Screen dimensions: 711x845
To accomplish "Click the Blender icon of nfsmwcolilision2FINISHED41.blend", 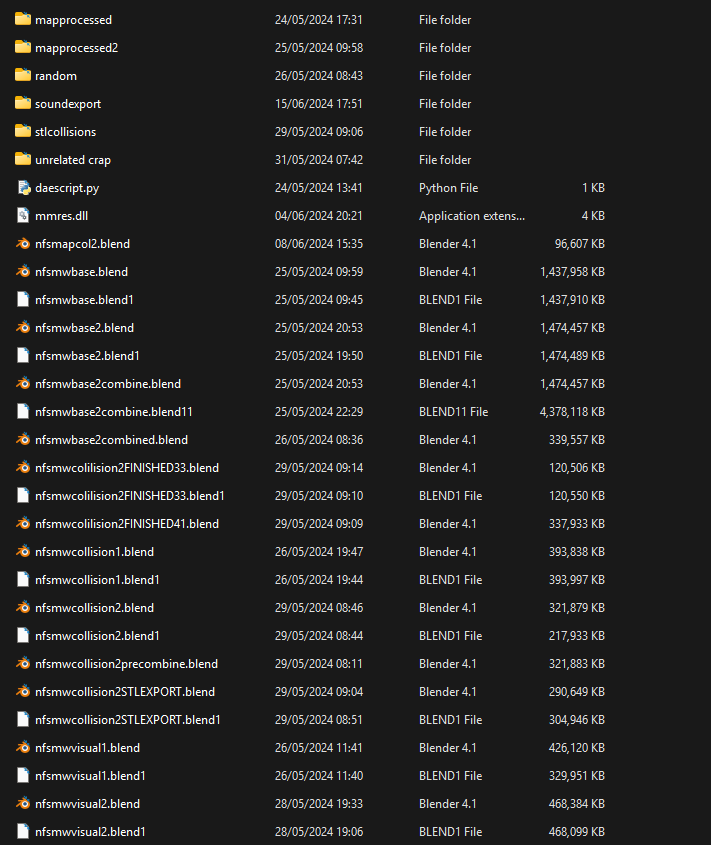I will click(x=23, y=524).
